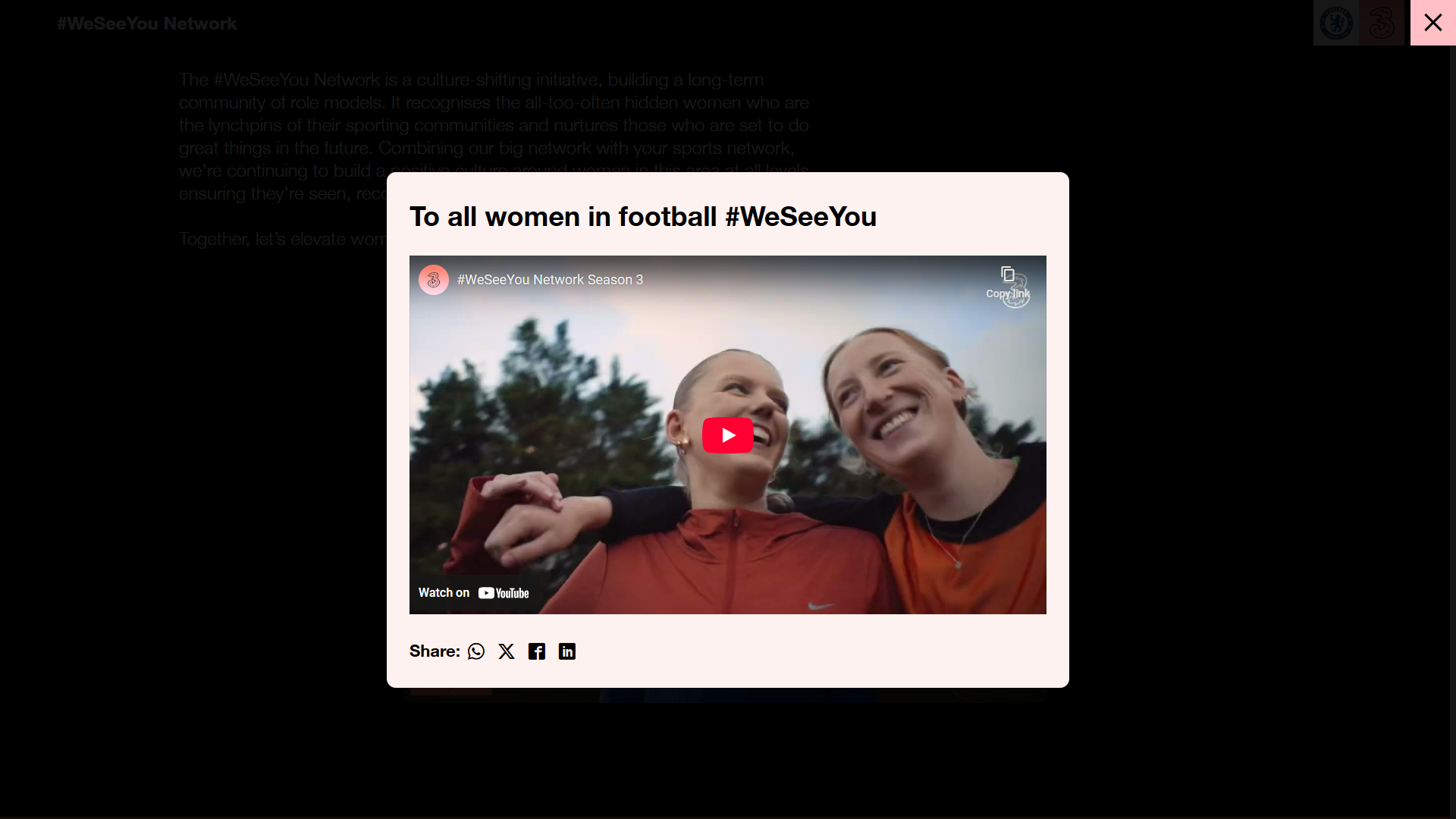Close the video overlay with X
This screenshot has width=1456, height=819.
tap(1432, 23)
